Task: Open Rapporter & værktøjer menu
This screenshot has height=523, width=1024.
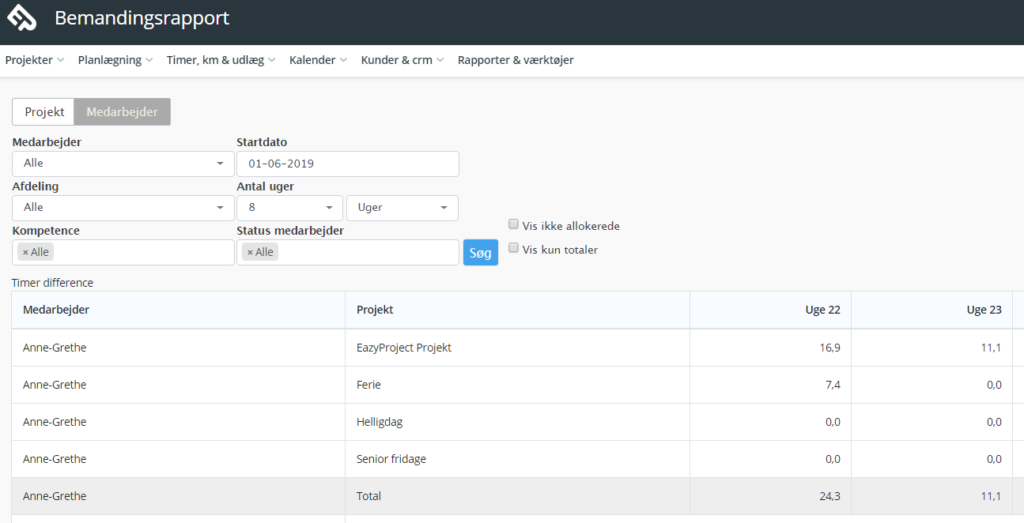Action: (x=515, y=60)
